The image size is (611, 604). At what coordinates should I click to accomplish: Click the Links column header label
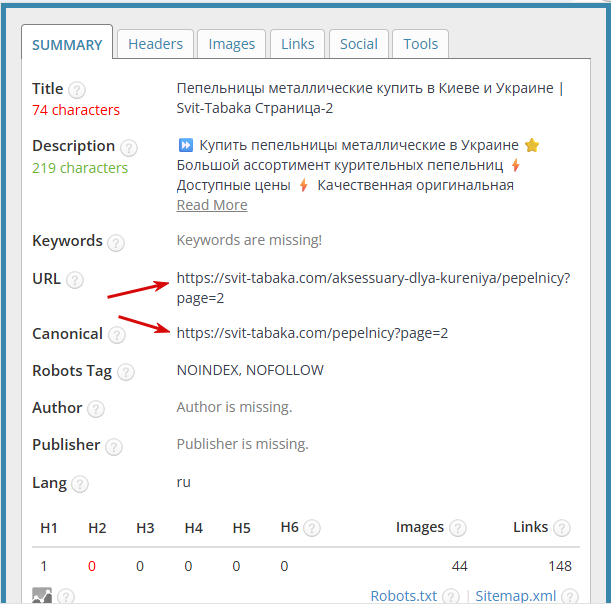(530, 527)
